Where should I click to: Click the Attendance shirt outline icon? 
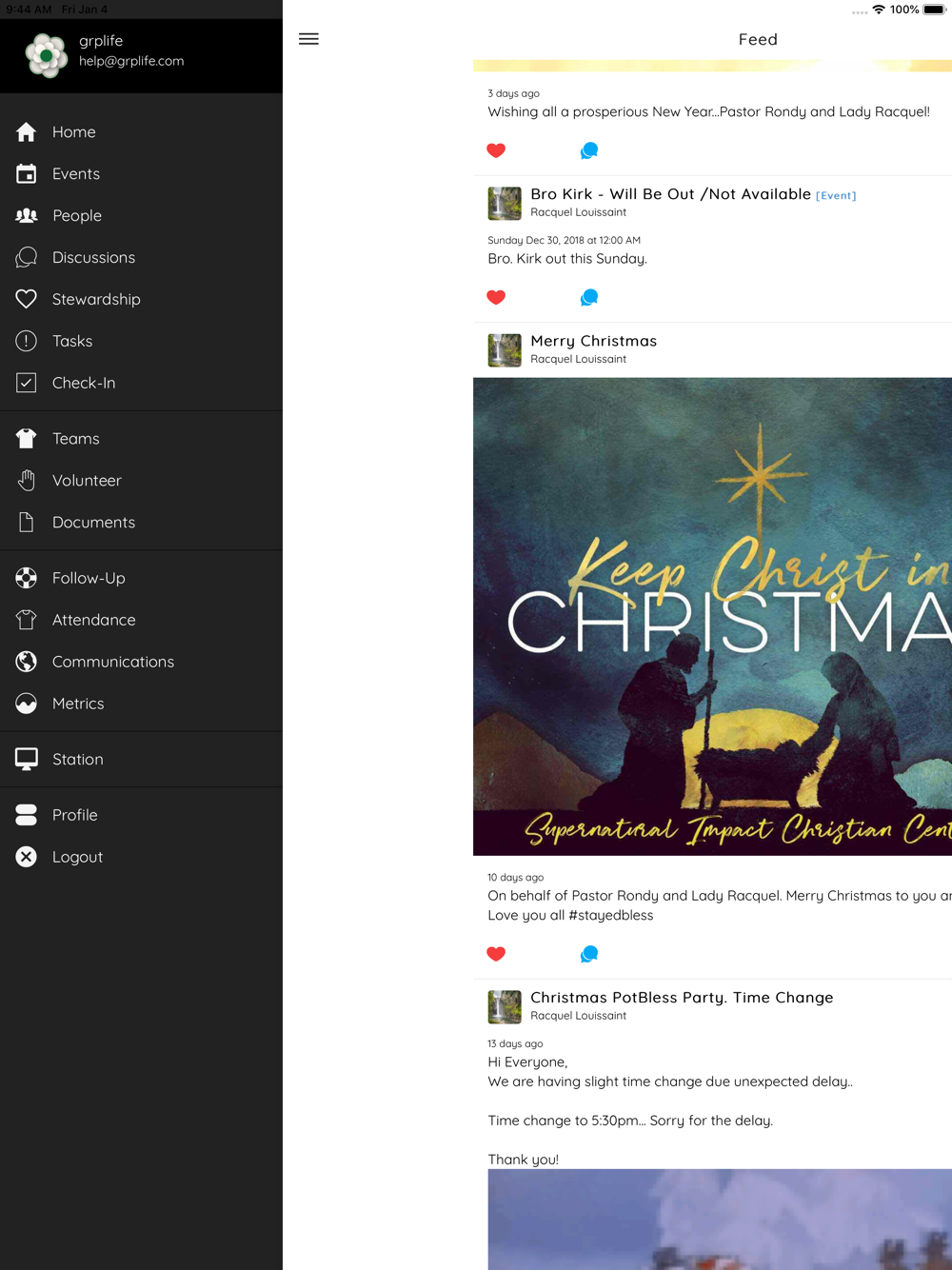point(27,620)
